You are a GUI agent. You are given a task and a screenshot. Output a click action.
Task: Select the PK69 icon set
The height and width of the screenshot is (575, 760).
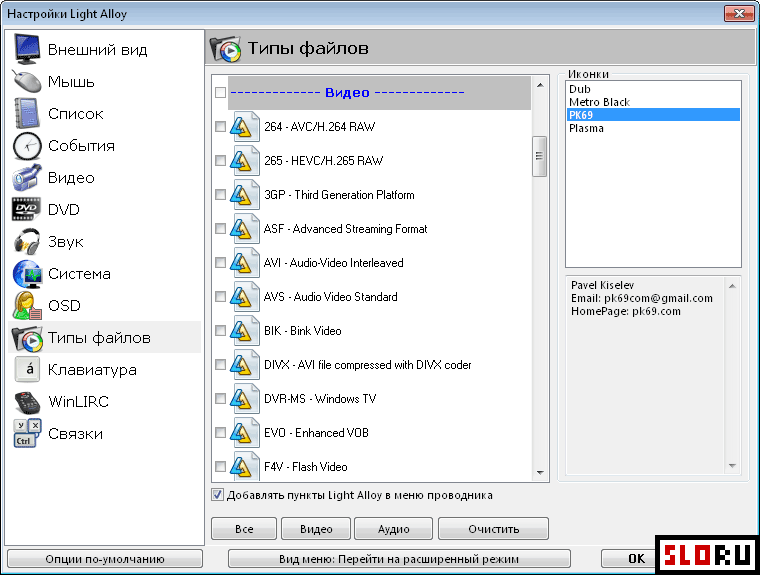[653, 115]
